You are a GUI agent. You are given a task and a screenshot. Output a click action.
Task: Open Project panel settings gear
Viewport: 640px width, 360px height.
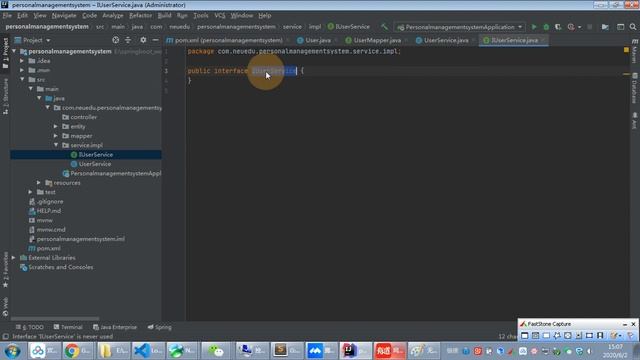tap(143, 40)
